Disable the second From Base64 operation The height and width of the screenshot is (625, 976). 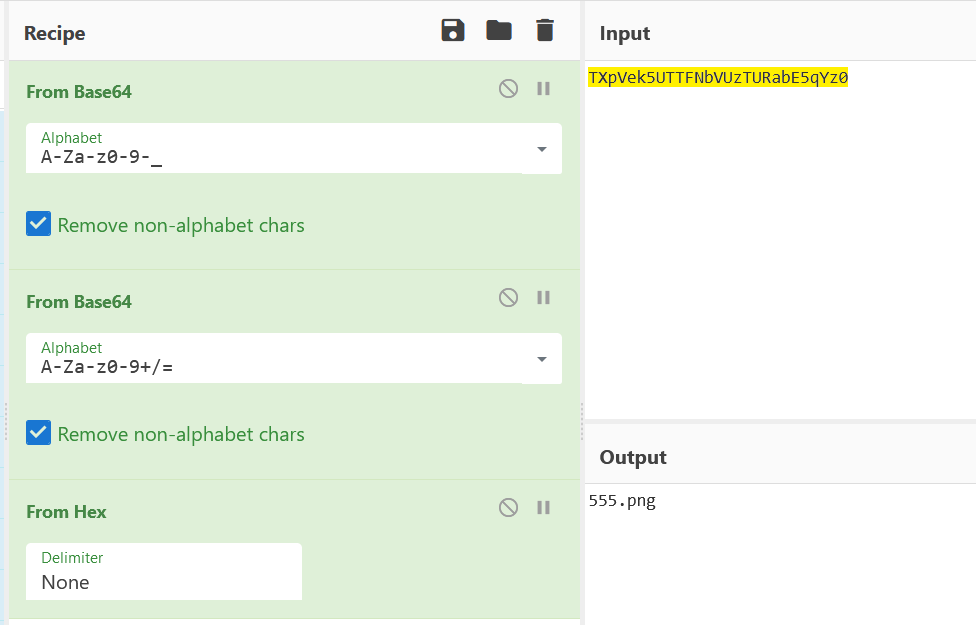click(x=508, y=298)
